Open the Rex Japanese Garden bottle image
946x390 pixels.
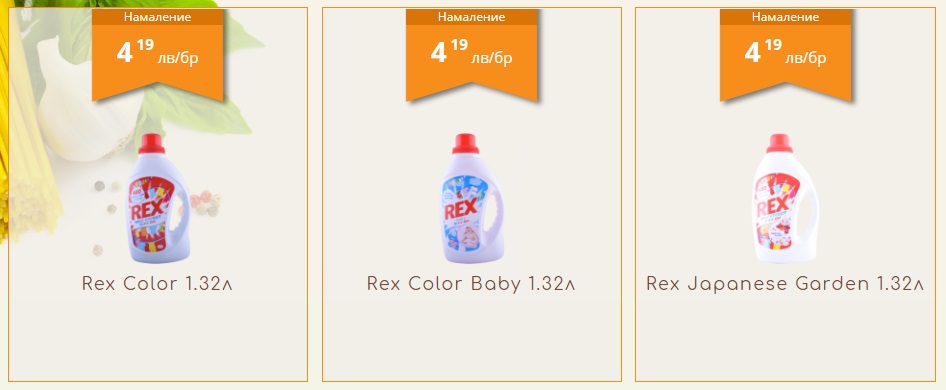[x=786, y=199]
